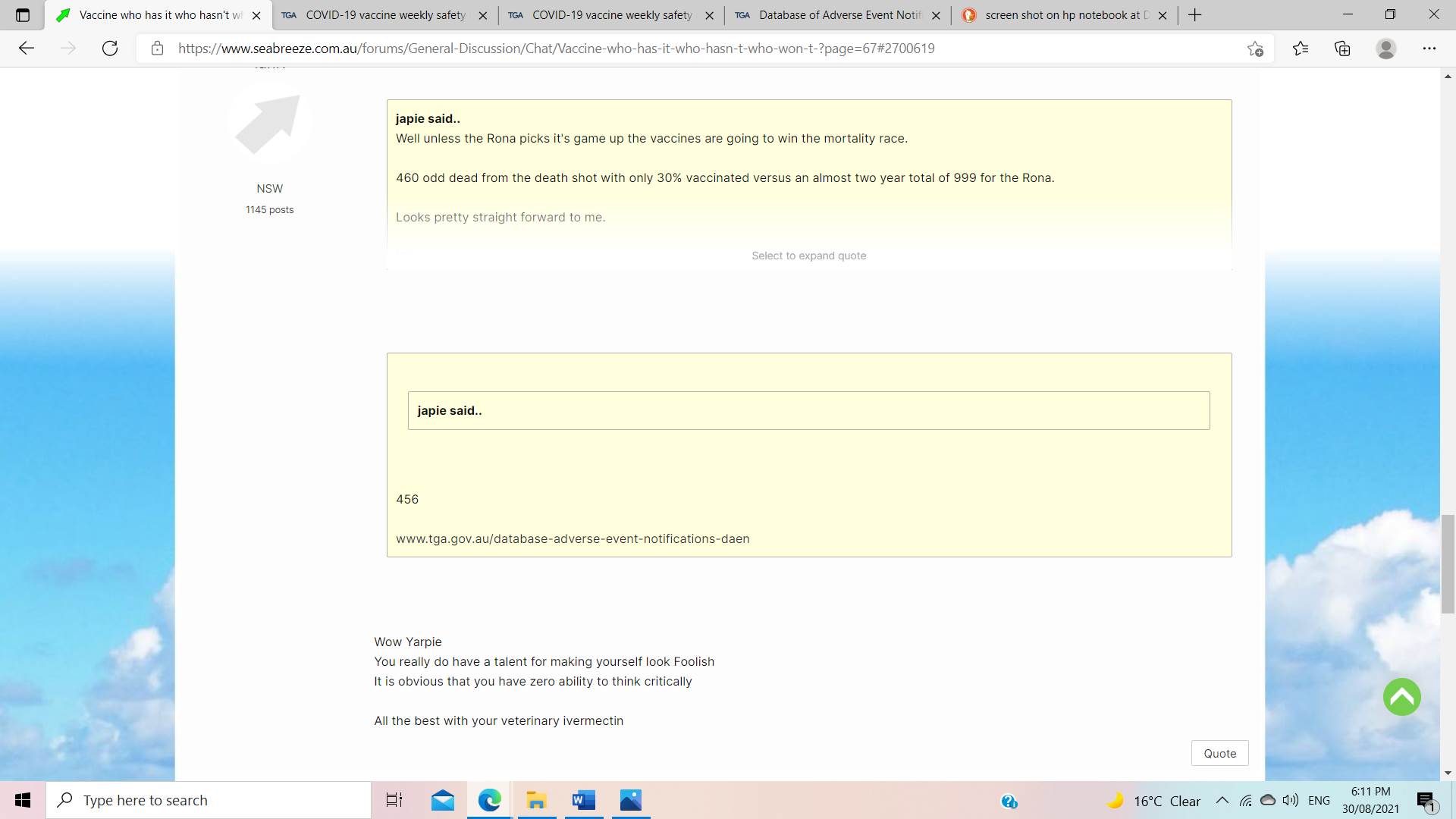Image resolution: width=1456 pixels, height=819 pixels.
Task: Click the page's vertical scrollbar thumb
Action: tap(1448, 563)
